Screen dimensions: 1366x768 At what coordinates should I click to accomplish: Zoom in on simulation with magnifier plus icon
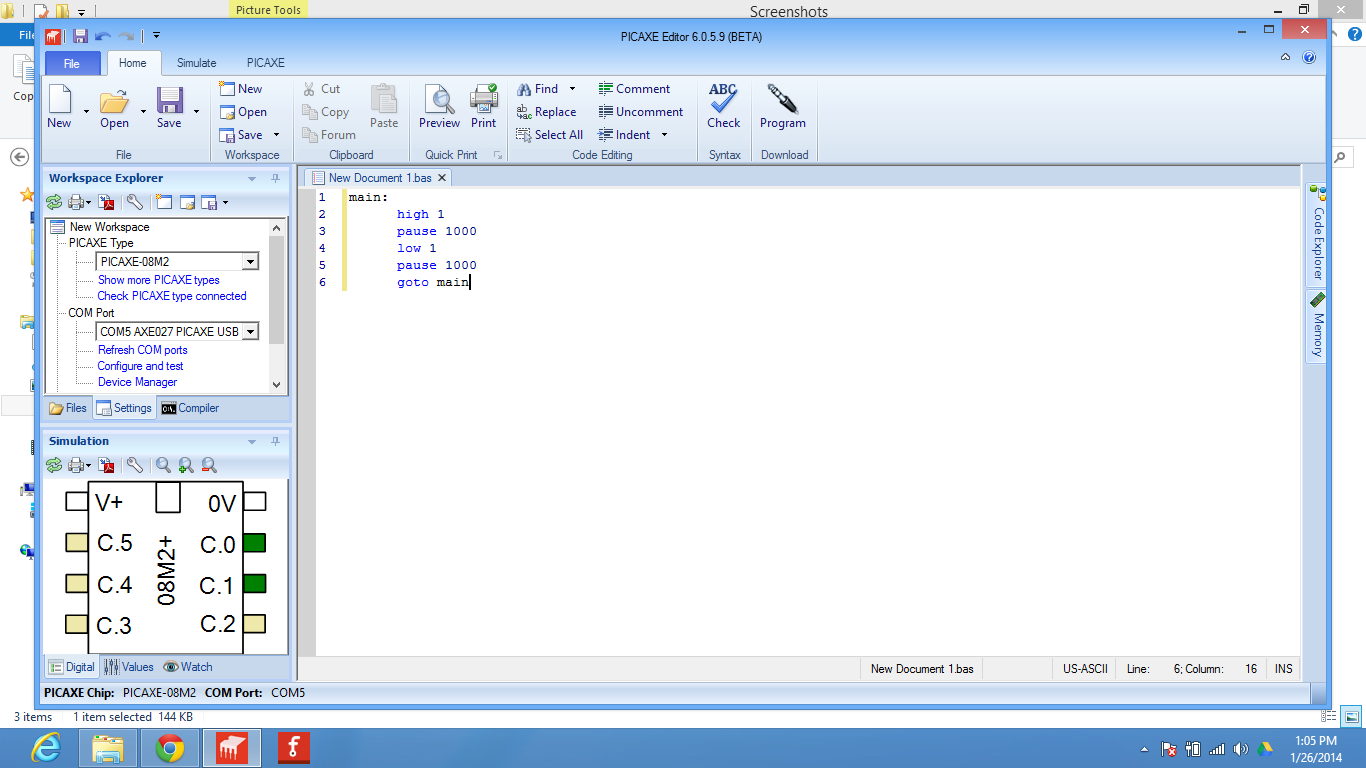pos(186,465)
